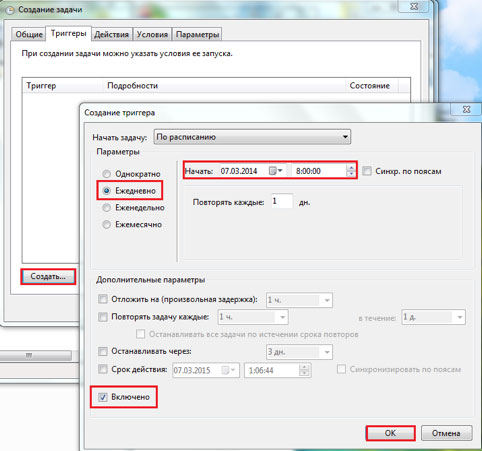Open the Отложить на delay dropdown
482x451 pixels.
click(x=299, y=300)
